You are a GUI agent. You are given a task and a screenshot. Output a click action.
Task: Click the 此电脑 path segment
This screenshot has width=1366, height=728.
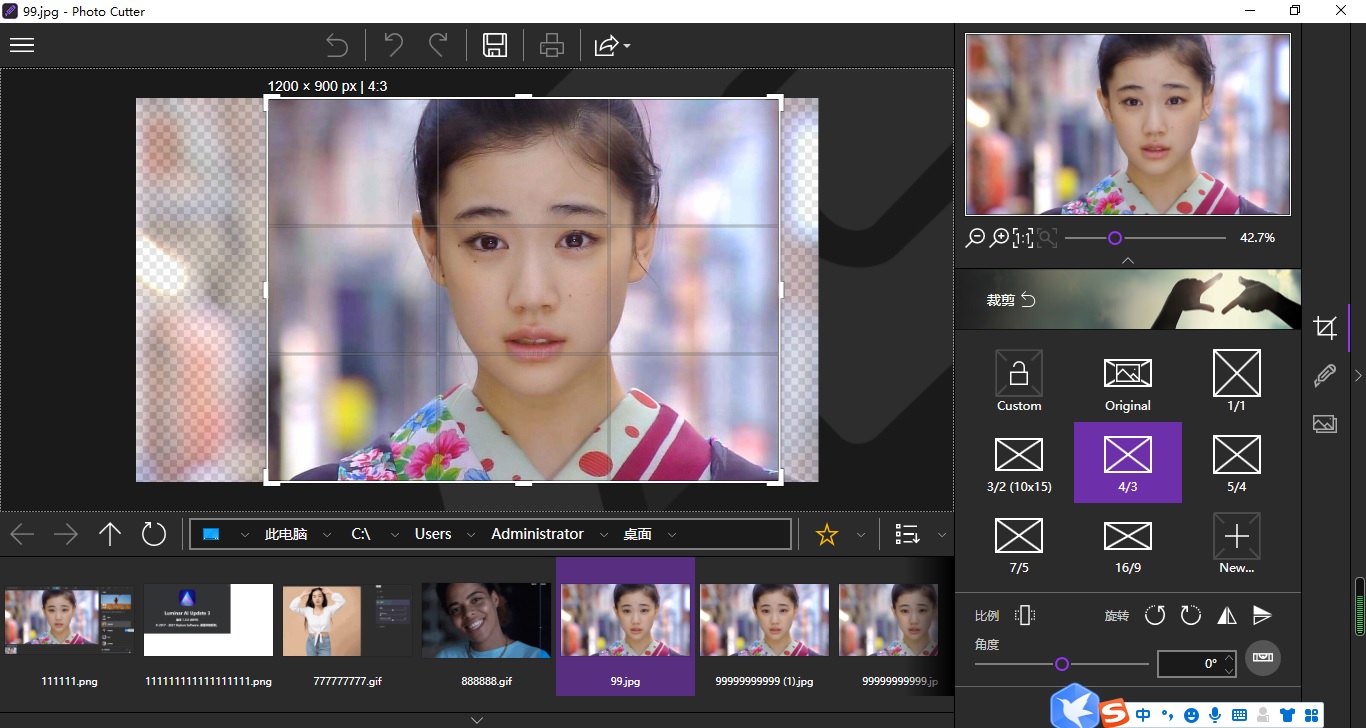pos(286,534)
